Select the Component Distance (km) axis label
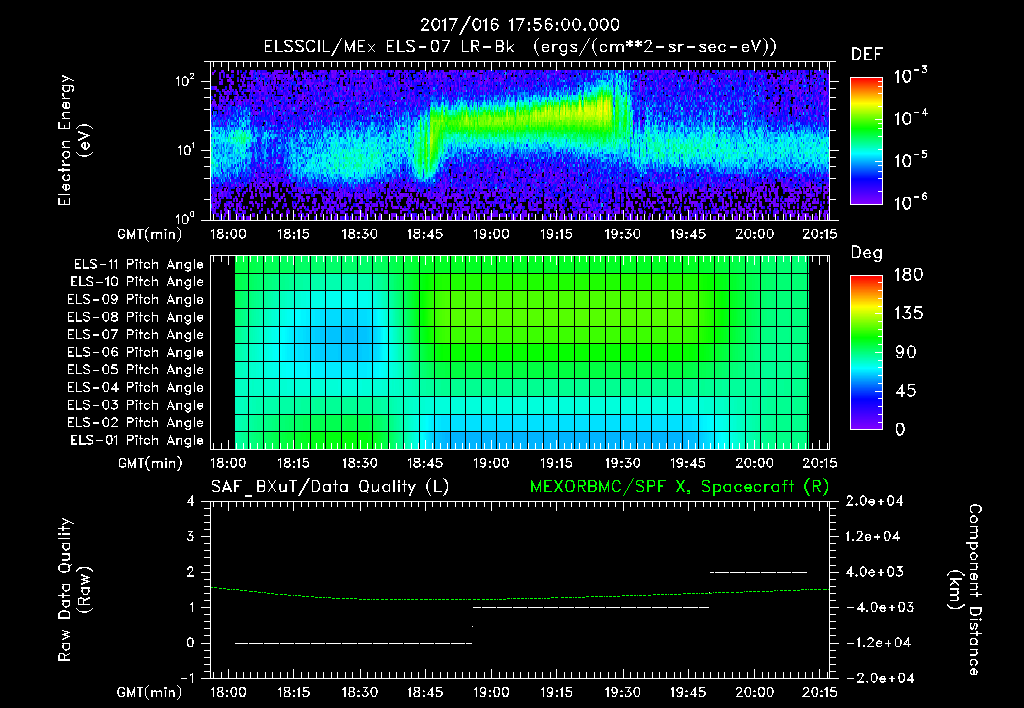The height and width of the screenshot is (708, 1024). coord(965,590)
